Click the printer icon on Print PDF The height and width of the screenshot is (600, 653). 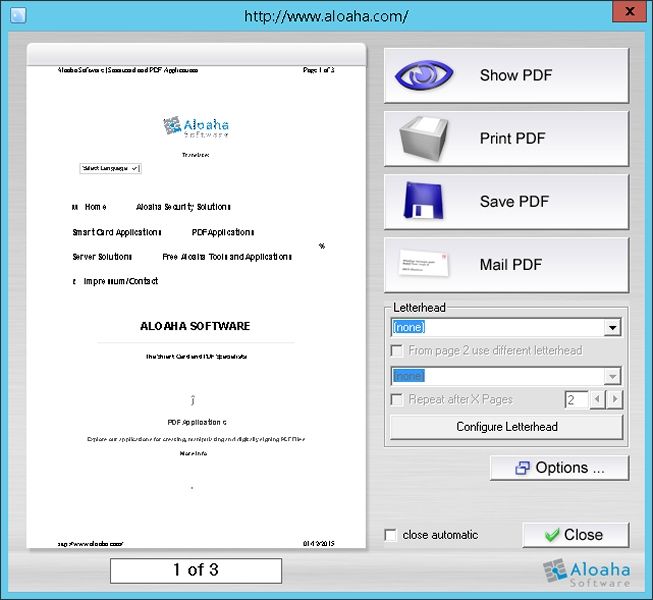coord(424,139)
